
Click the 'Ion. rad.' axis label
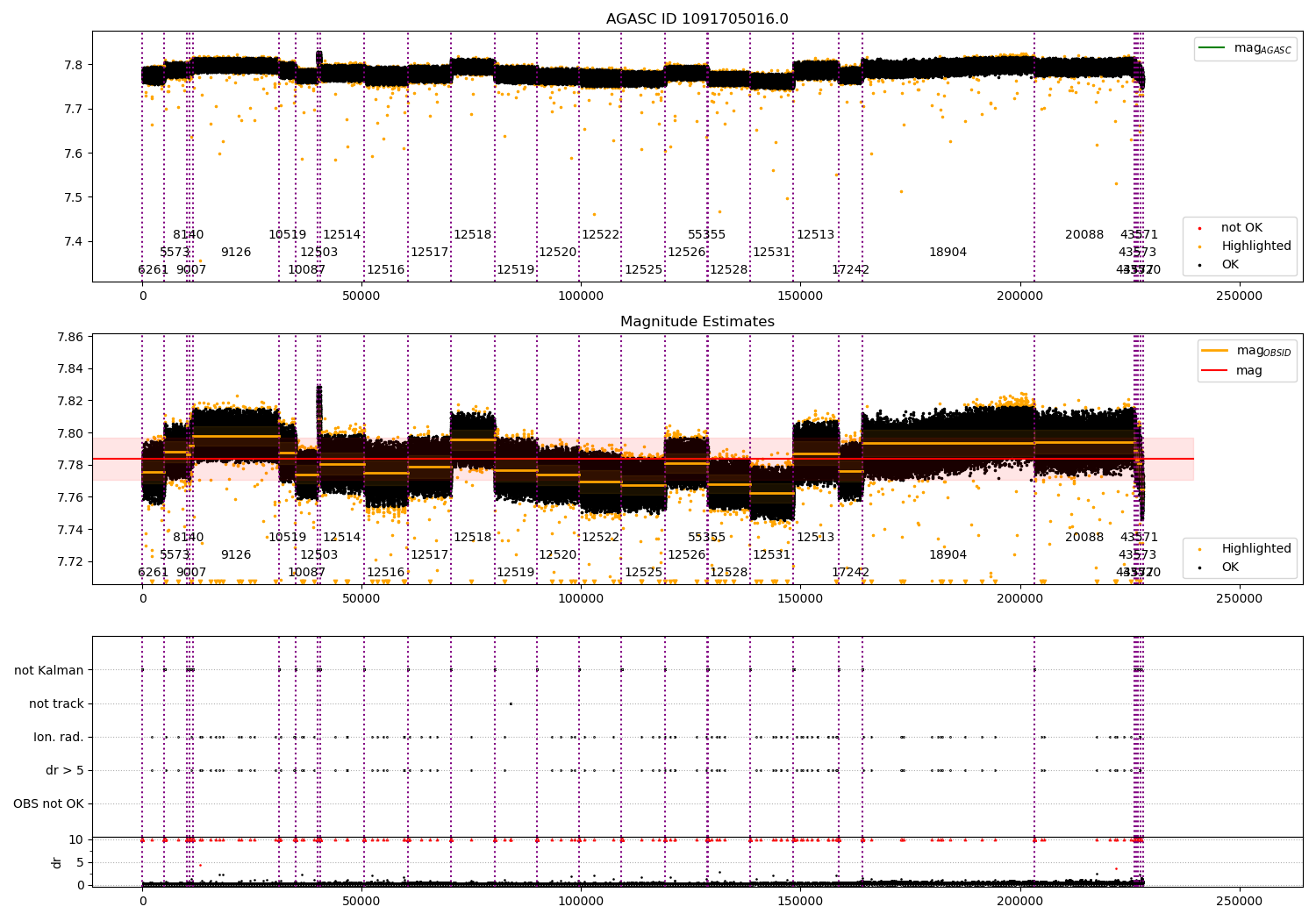coord(59,737)
